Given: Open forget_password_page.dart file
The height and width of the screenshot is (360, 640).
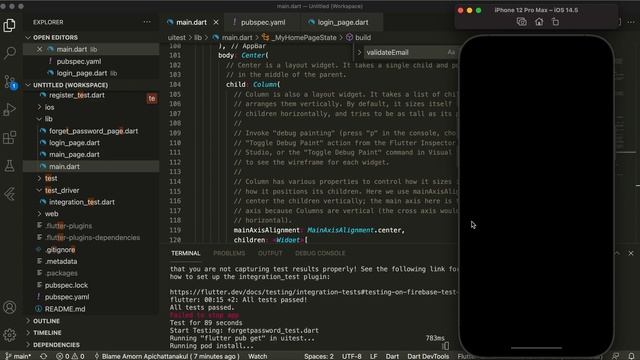Looking at the screenshot, I should tap(93, 131).
